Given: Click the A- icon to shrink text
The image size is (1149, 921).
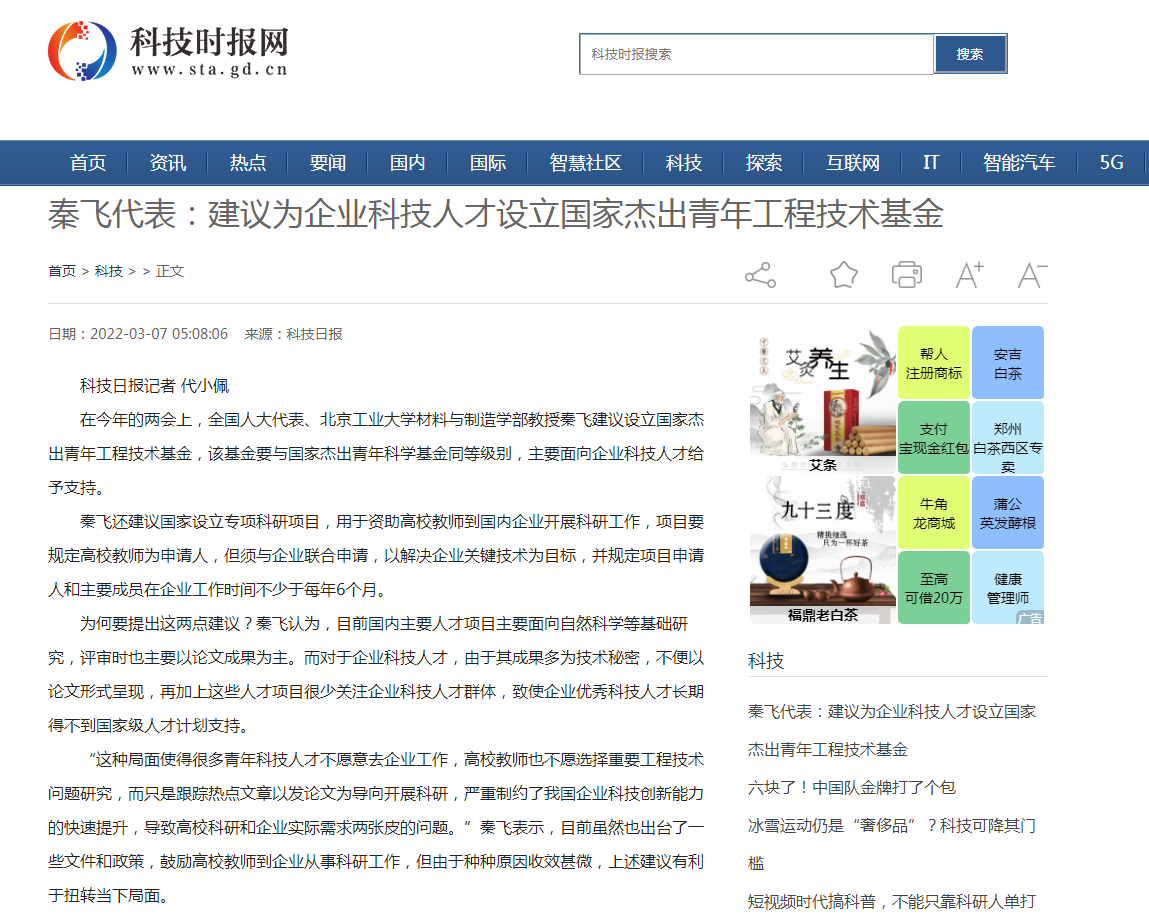Looking at the screenshot, I should coord(1032,274).
